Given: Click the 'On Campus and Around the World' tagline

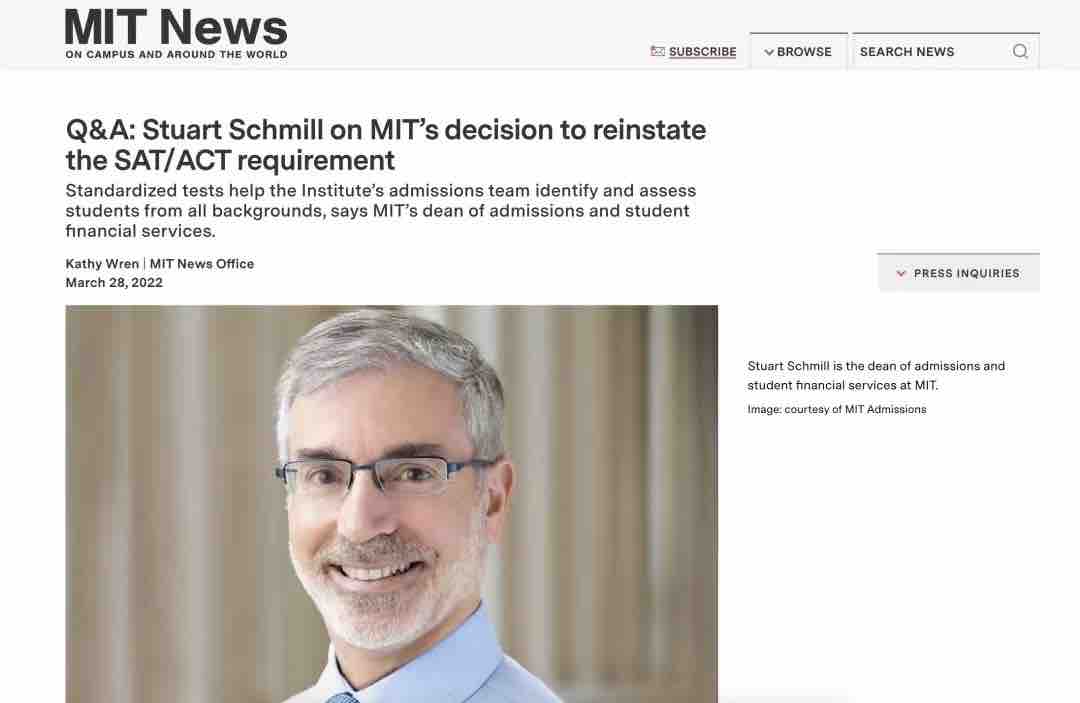Looking at the screenshot, I should (176, 55).
